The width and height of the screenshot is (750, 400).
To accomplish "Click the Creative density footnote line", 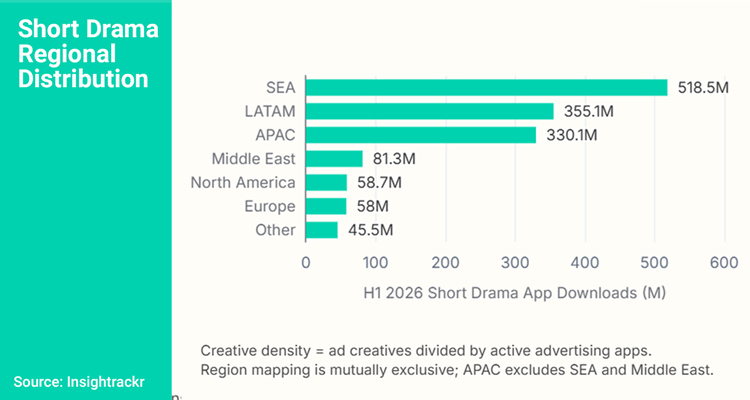I will click(x=426, y=351).
